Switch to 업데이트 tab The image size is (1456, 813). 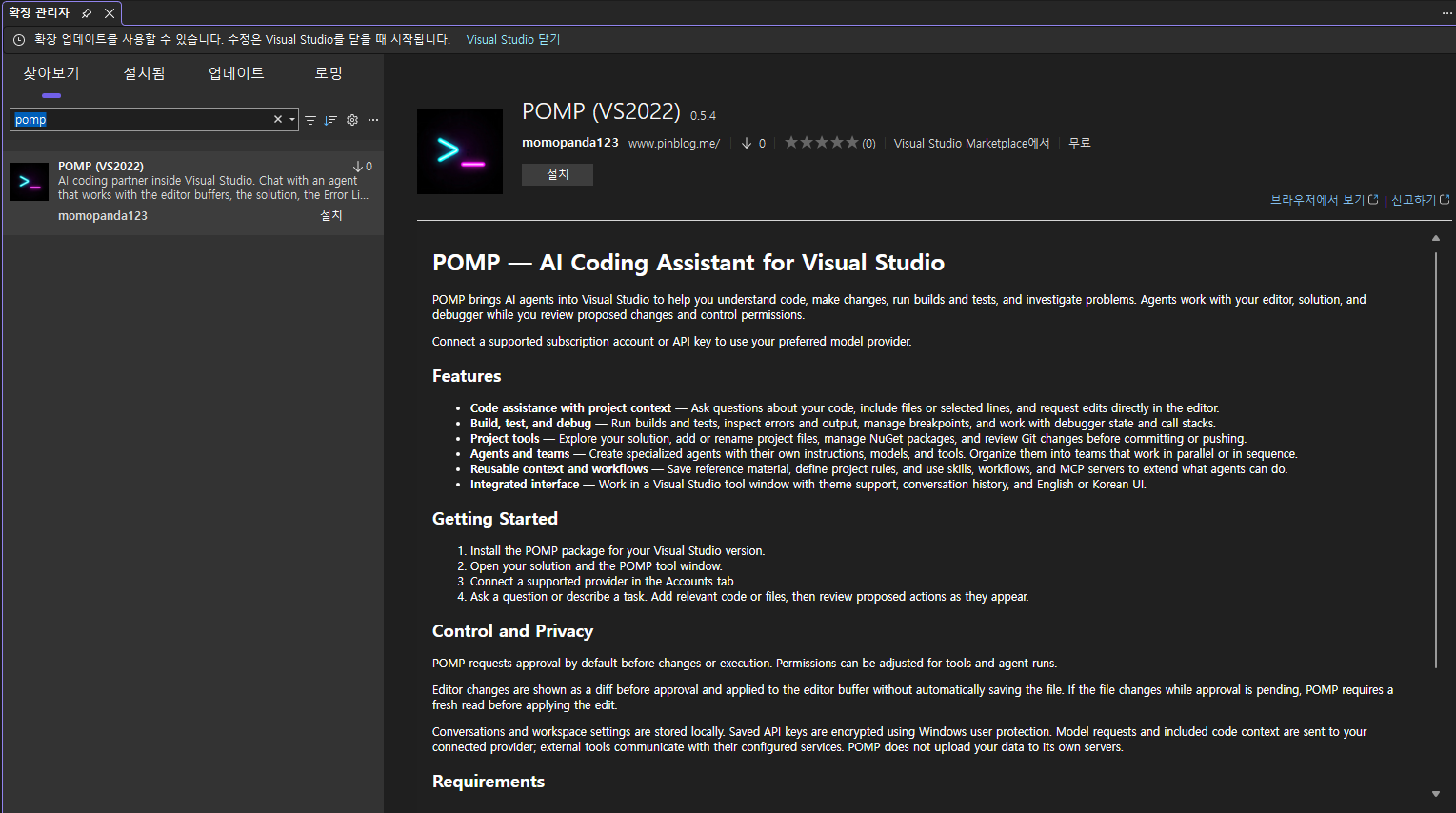pos(236,73)
